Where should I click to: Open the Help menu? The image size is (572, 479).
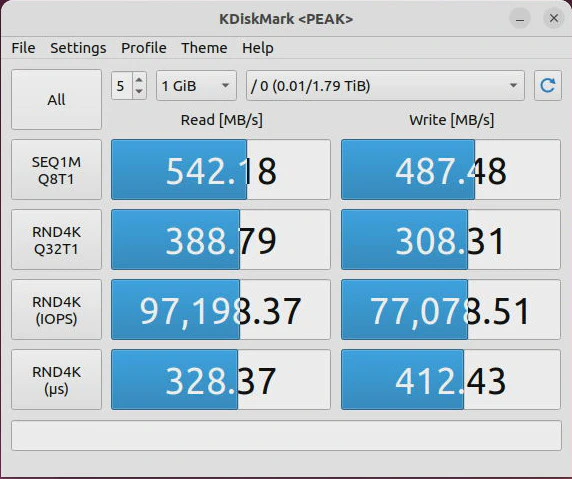pyautogui.click(x=258, y=48)
